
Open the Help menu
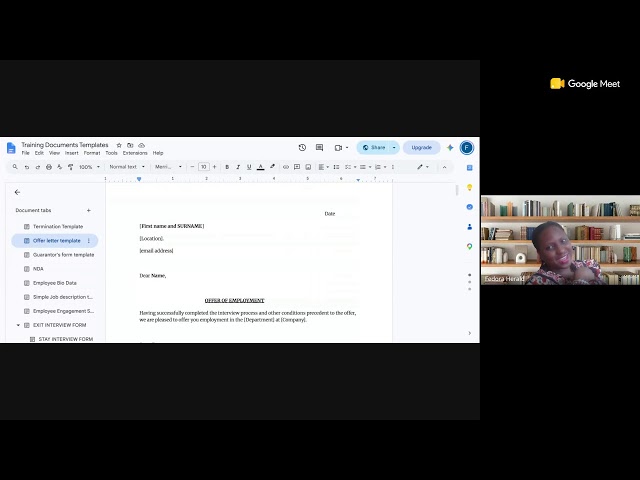point(158,153)
